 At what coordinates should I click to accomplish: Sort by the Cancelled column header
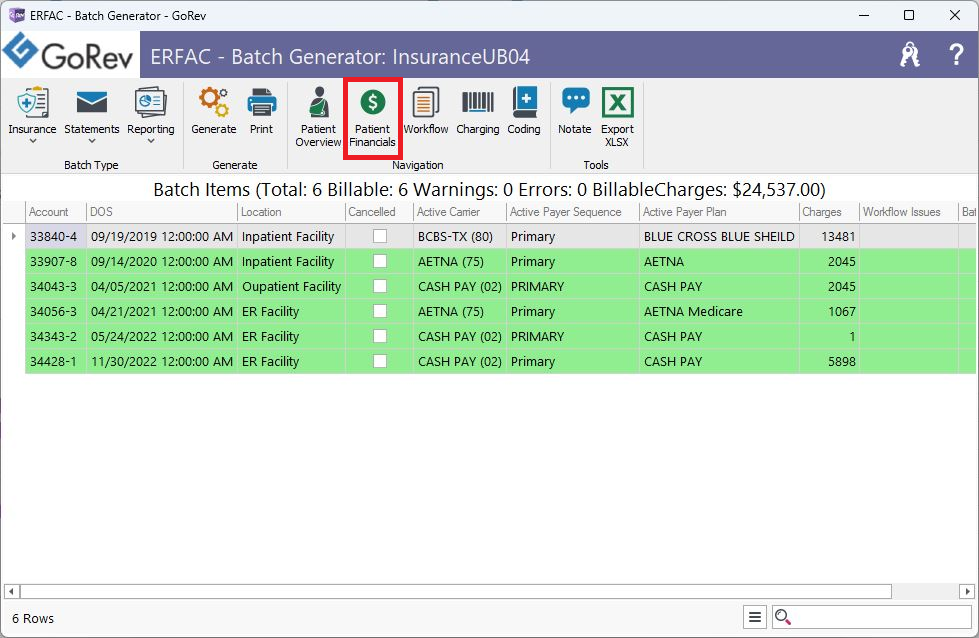pyautogui.click(x=379, y=212)
